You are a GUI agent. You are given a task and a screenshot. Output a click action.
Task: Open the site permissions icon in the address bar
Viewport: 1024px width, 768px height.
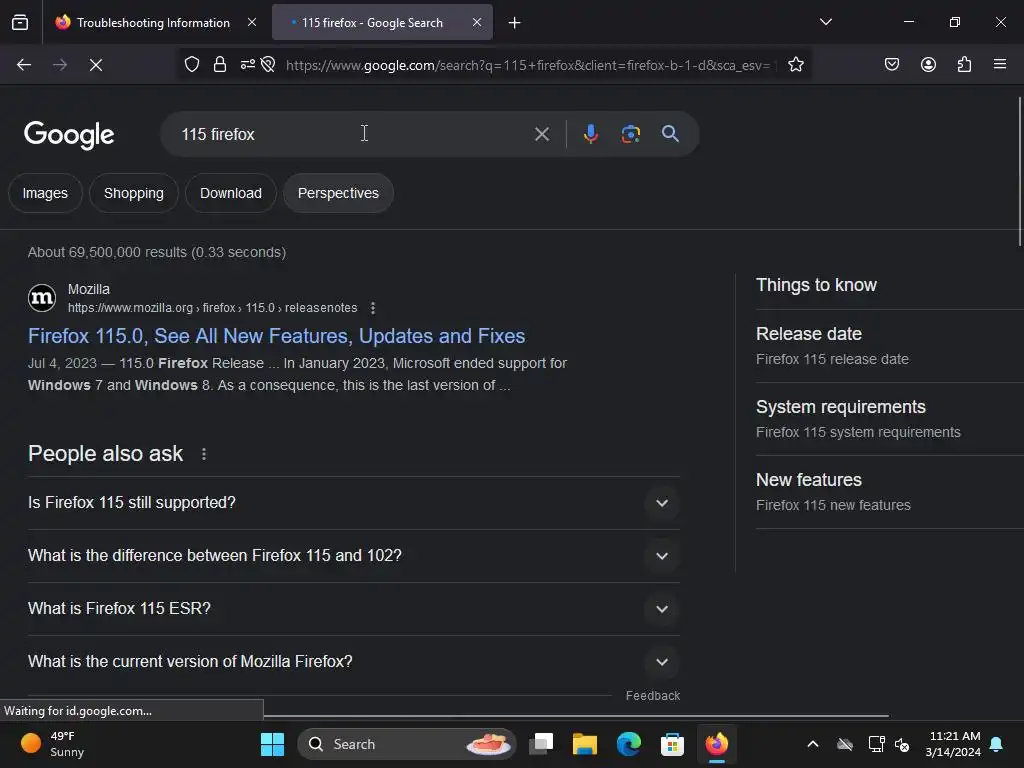coord(248,65)
